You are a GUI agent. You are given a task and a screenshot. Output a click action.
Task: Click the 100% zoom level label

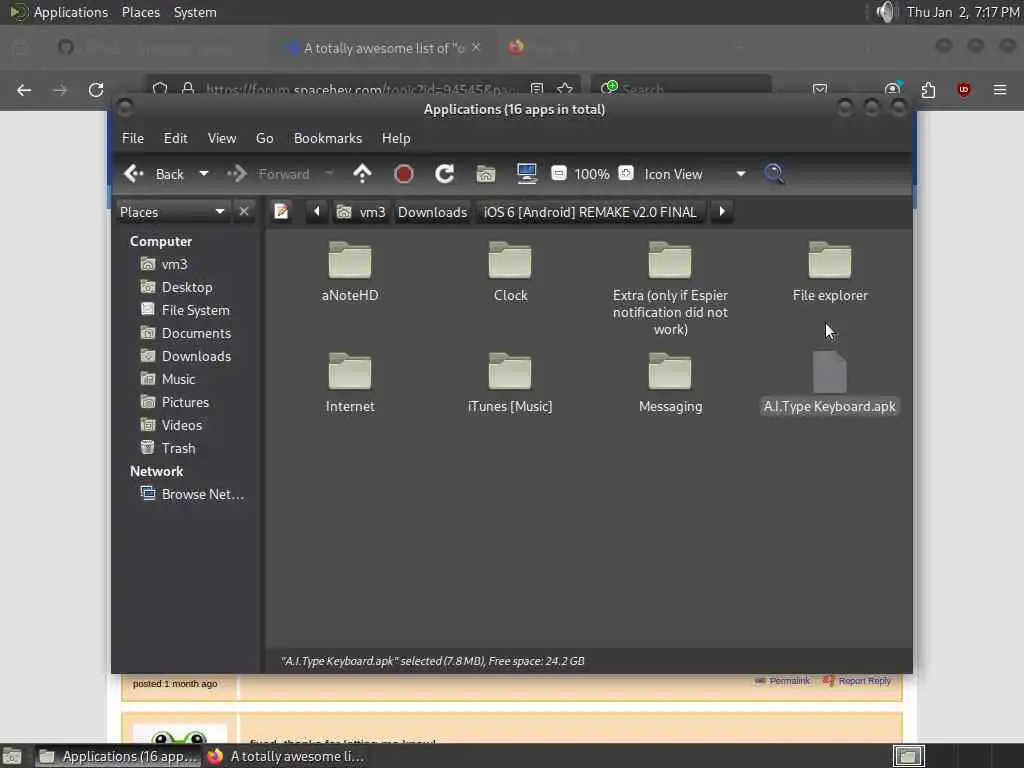pos(592,174)
